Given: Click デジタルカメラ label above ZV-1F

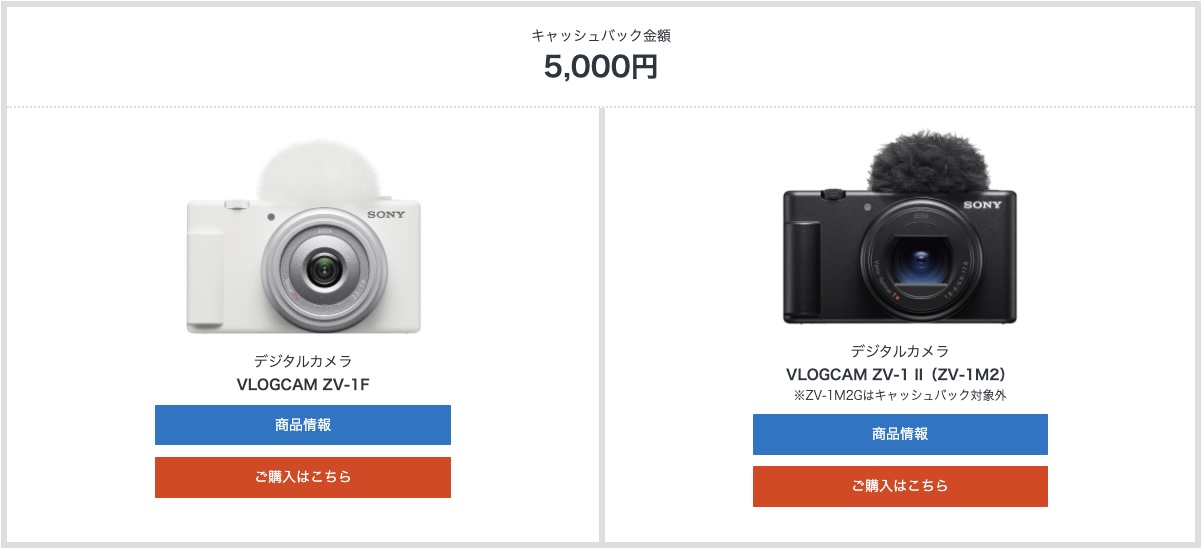Looking at the screenshot, I should (302, 361).
